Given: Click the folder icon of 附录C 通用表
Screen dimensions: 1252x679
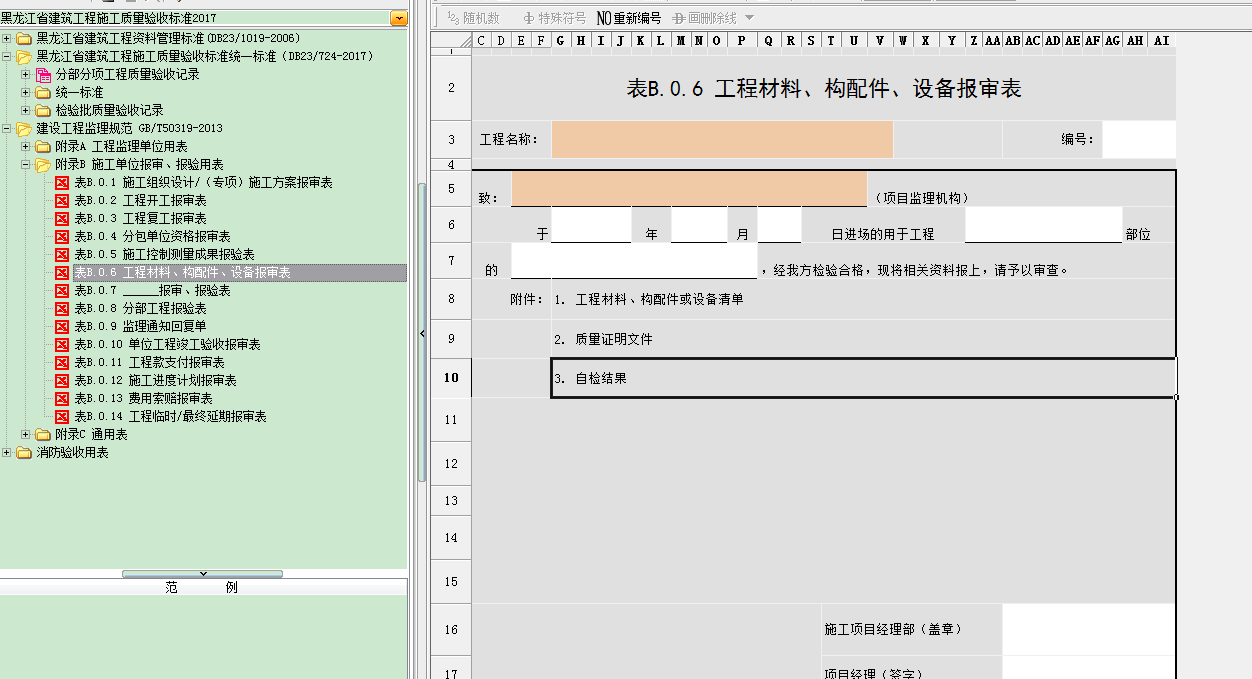Looking at the screenshot, I should (43, 435).
